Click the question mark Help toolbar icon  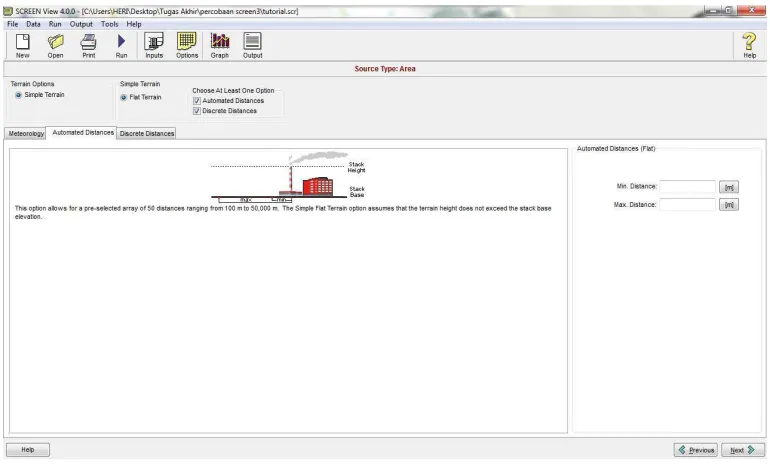point(749,46)
